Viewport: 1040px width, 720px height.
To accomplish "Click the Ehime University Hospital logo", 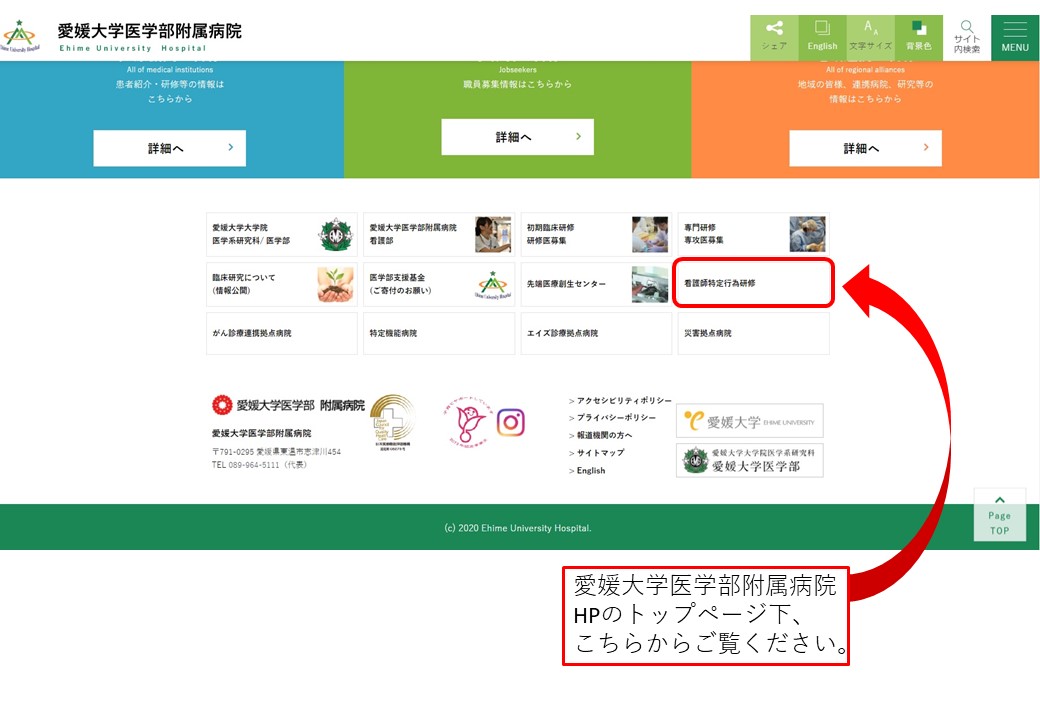I will click(121, 36).
